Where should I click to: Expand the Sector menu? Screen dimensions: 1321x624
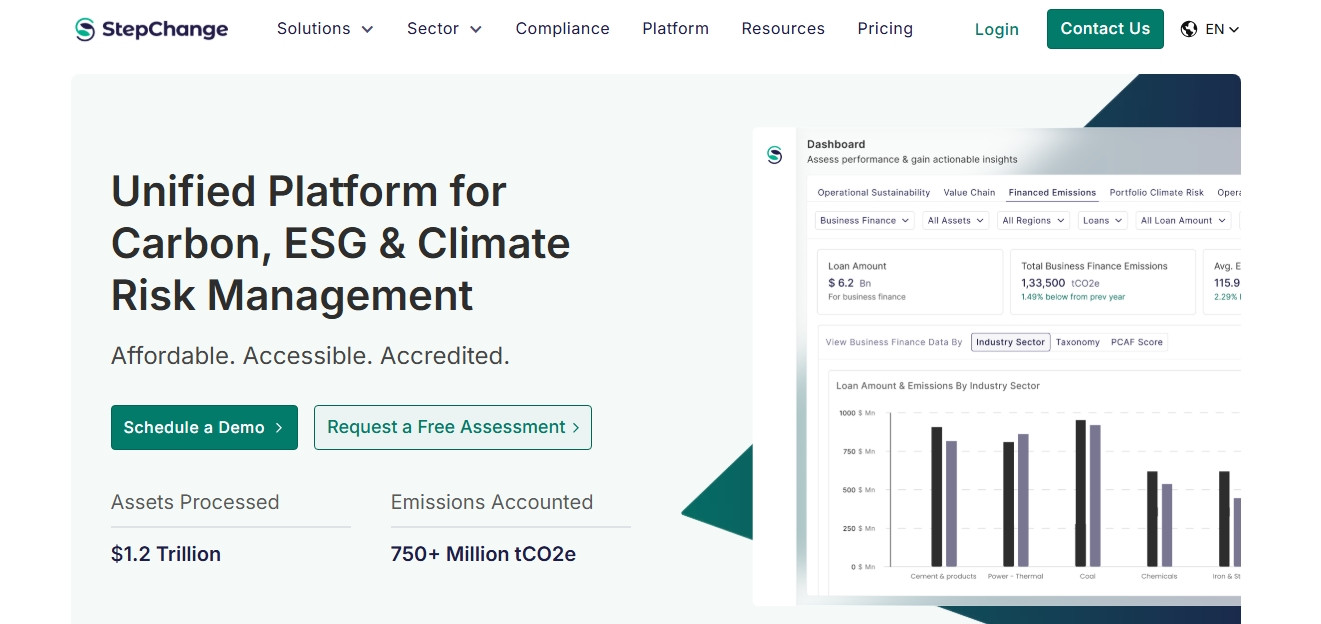[444, 29]
